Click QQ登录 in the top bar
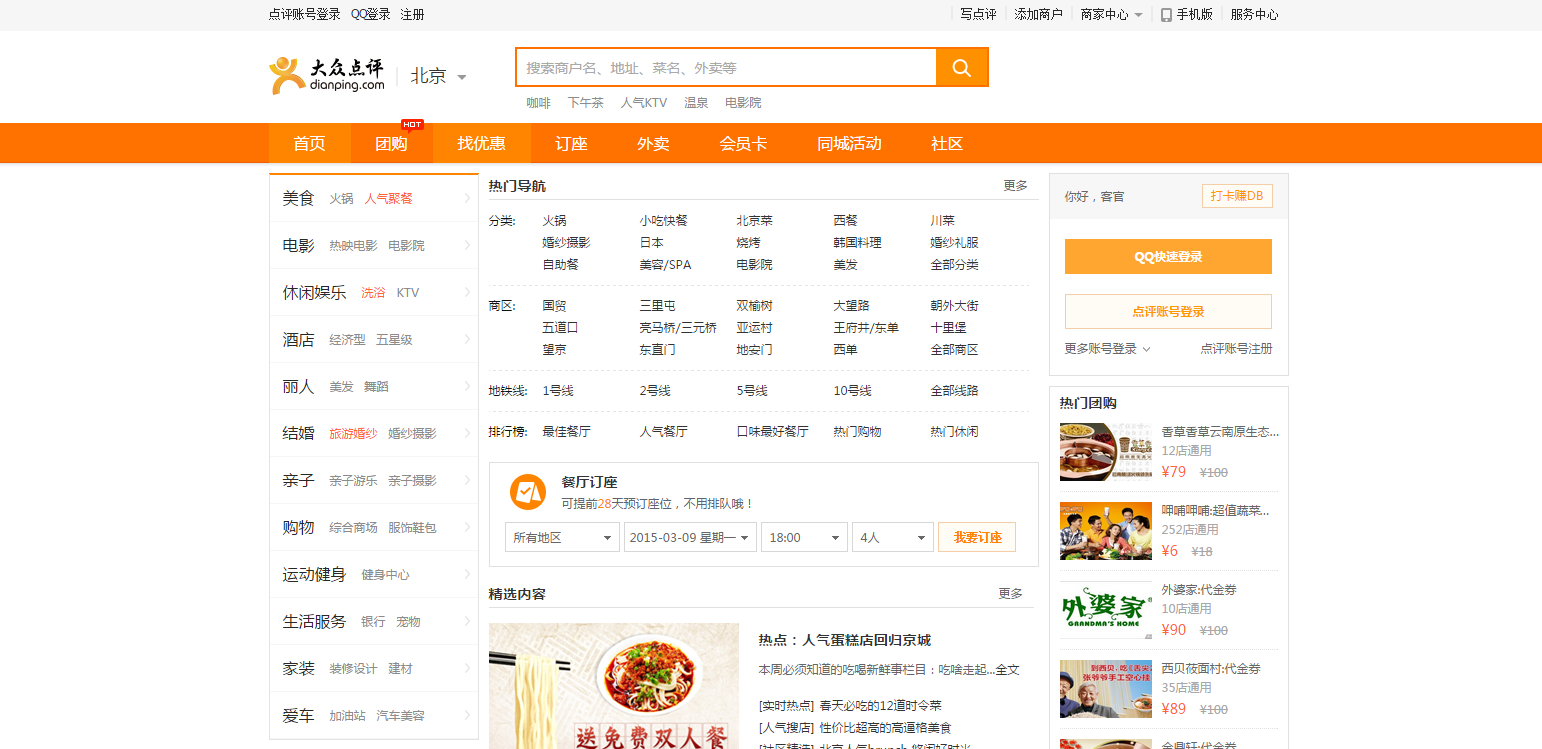This screenshot has height=749, width=1542. click(371, 15)
